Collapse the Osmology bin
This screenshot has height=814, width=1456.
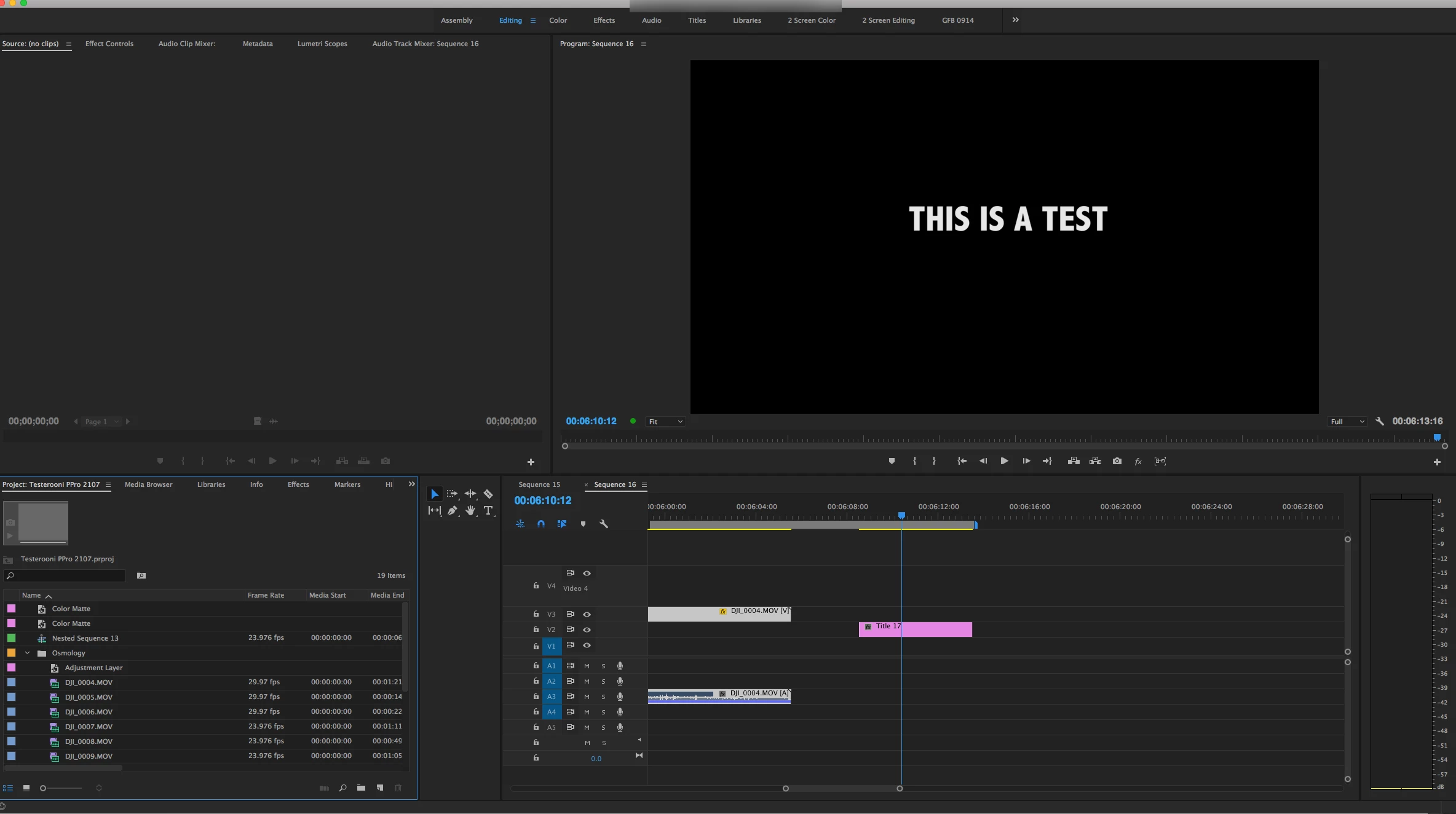27,653
